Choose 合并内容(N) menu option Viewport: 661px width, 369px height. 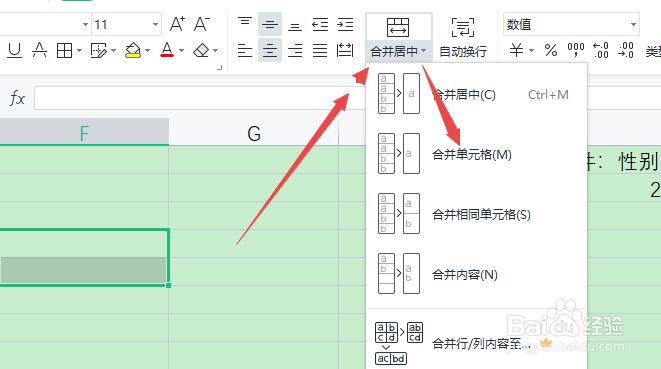(x=476, y=274)
